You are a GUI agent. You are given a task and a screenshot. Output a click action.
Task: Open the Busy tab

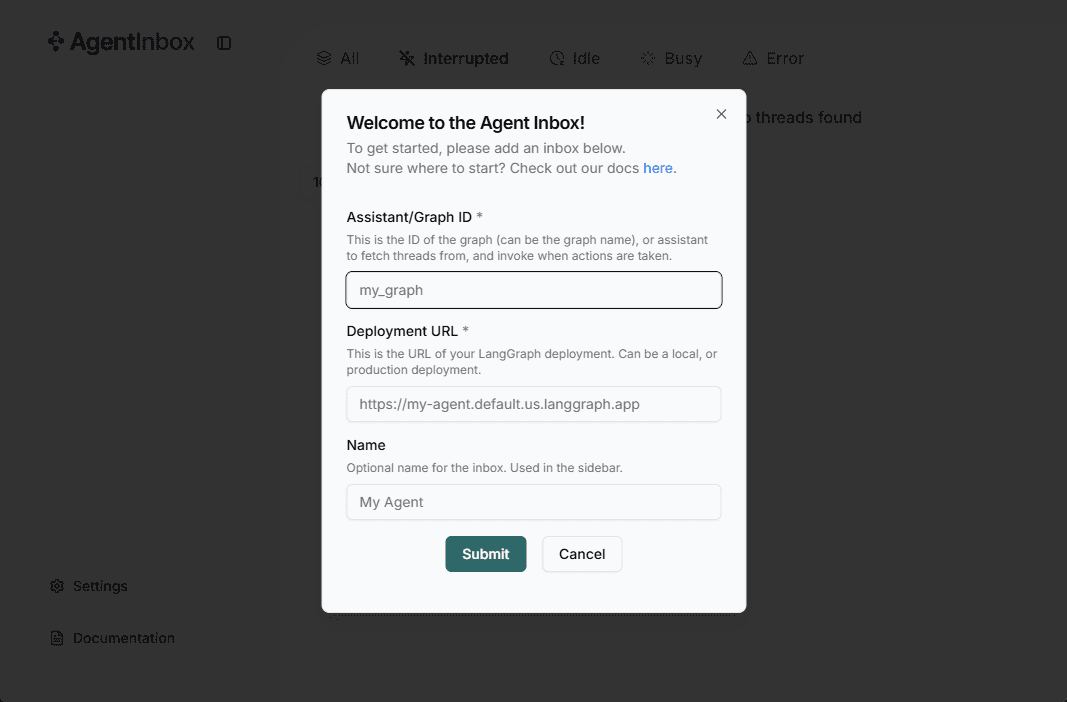pos(672,58)
